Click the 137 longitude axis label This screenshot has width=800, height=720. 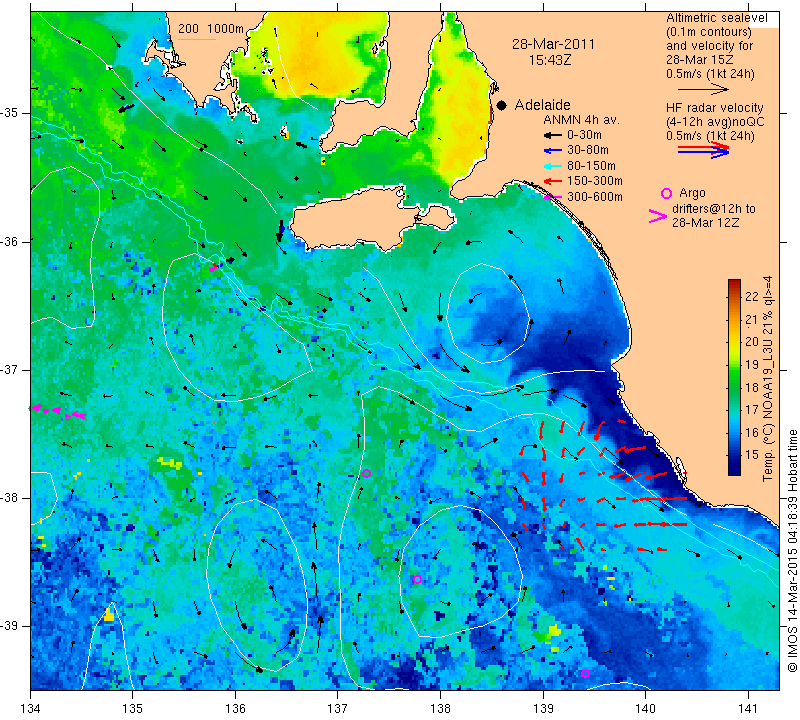[x=338, y=709]
